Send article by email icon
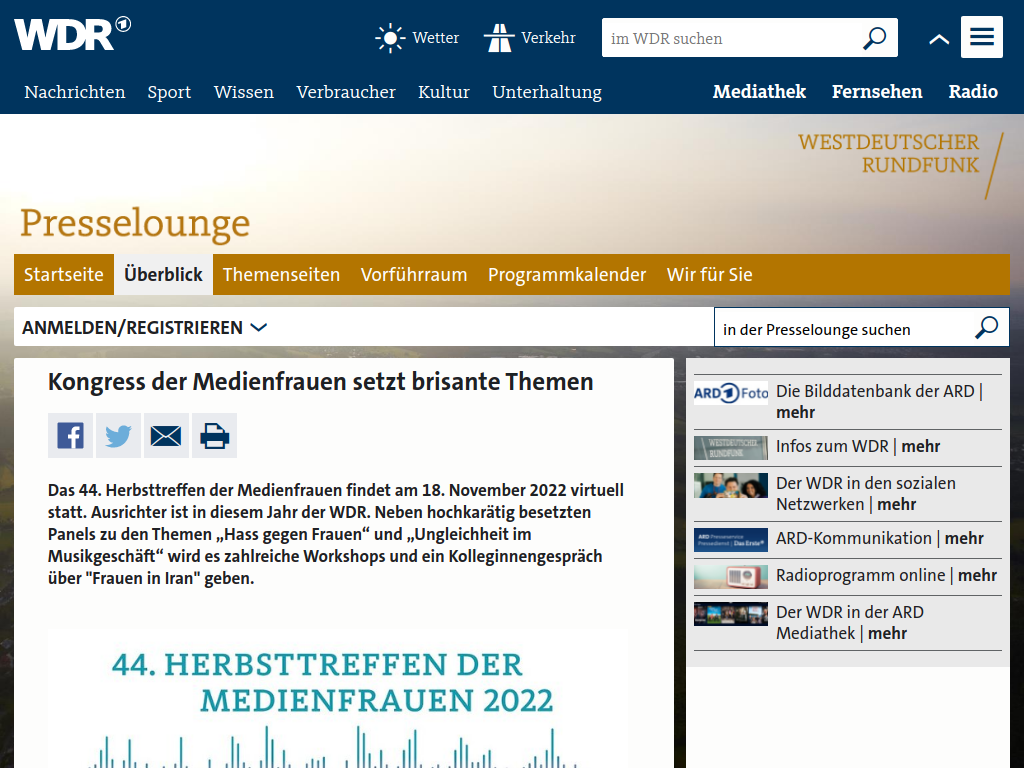1024x768 pixels. (166, 436)
